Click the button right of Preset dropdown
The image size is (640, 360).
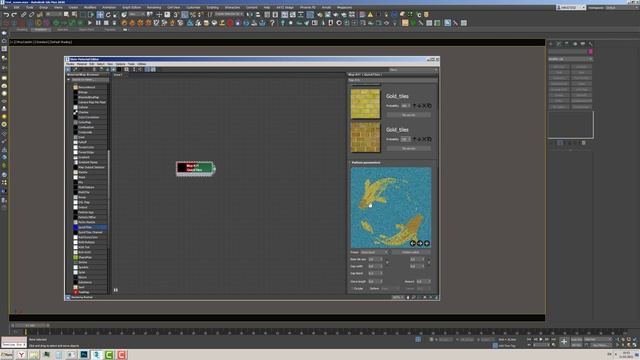pos(411,252)
